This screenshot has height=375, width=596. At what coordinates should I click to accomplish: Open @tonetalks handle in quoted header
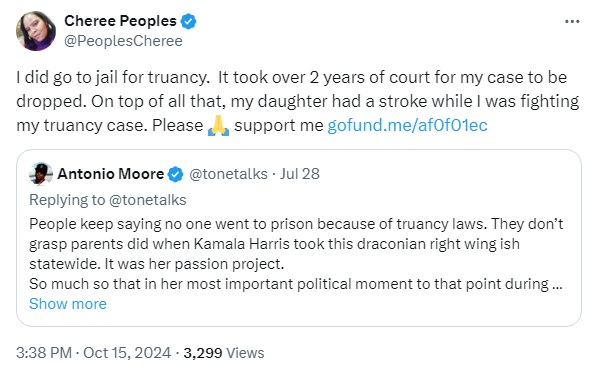(x=228, y=174)
